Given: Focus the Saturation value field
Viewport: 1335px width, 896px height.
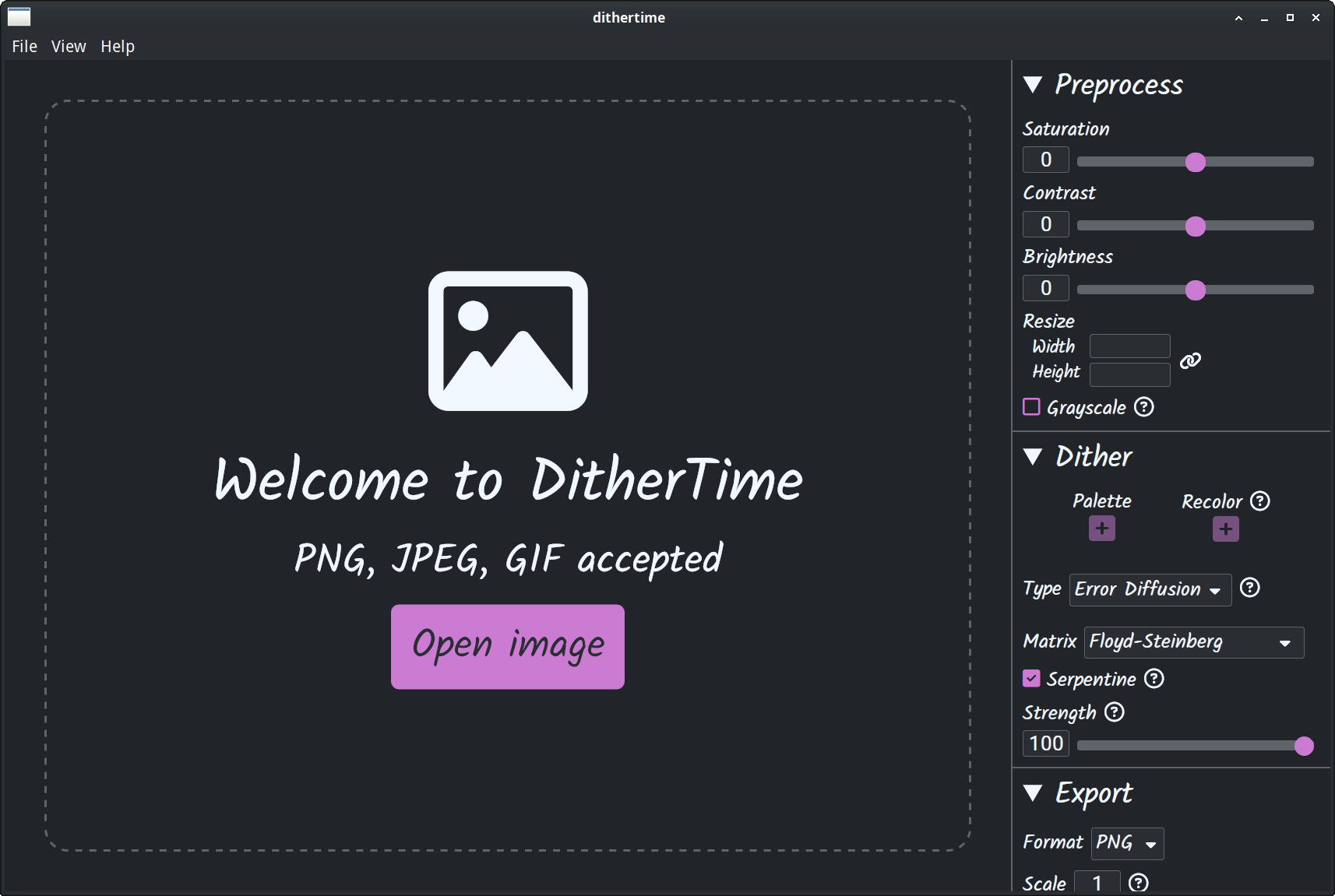Looking at the screenshot, I should tap(1046, 160).
